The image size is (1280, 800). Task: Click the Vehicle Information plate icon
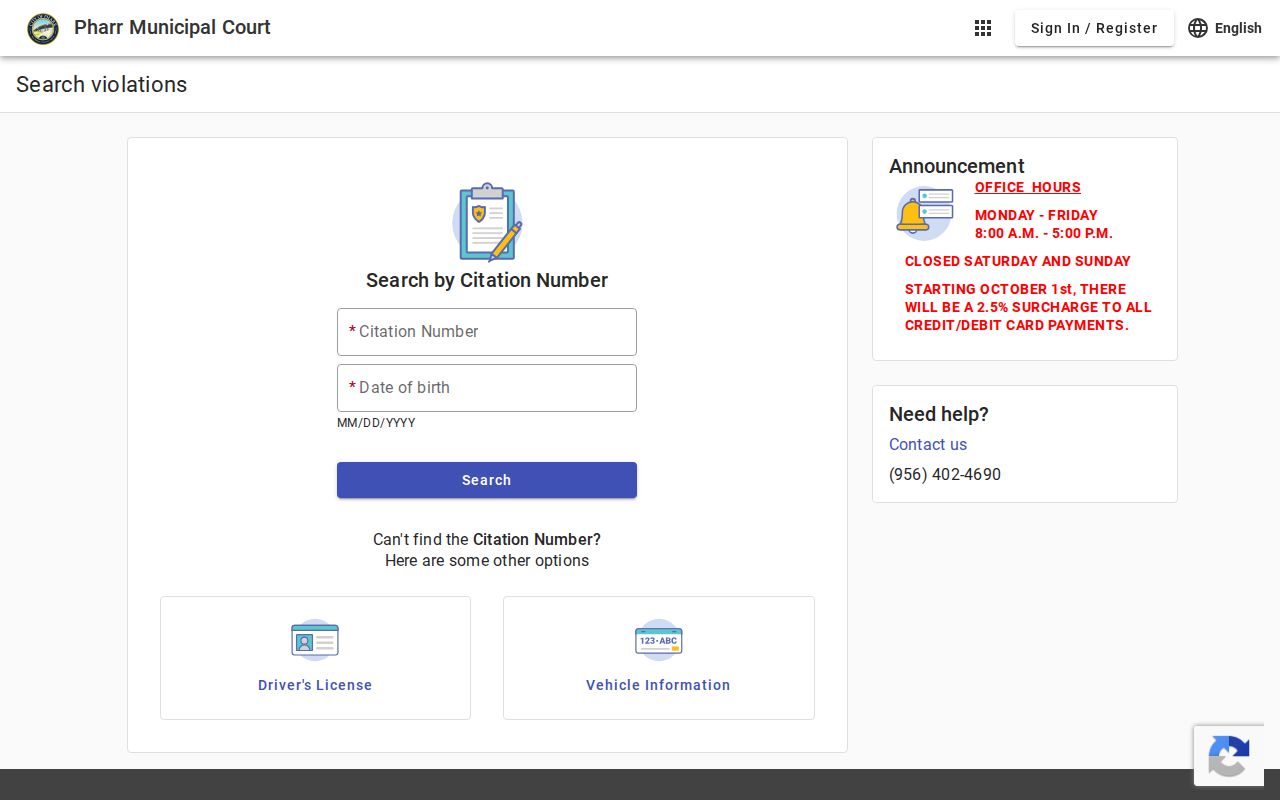click(x=658, y=640)
